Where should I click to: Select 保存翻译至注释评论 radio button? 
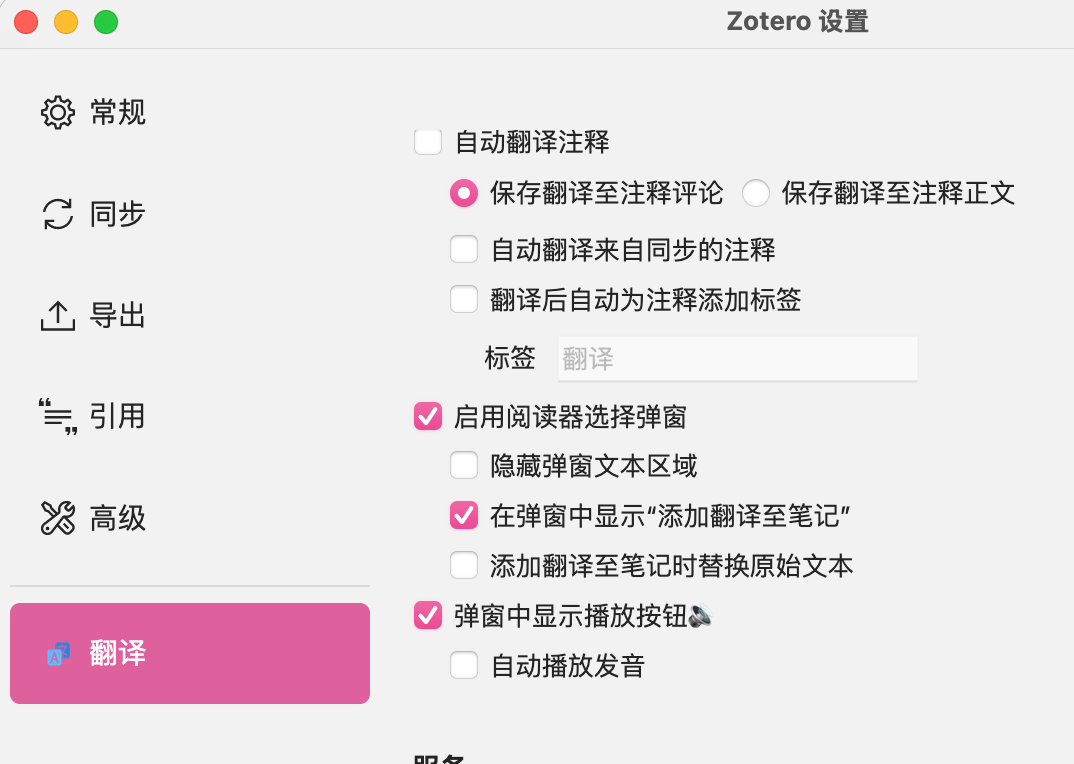click(x=464, y=193)
